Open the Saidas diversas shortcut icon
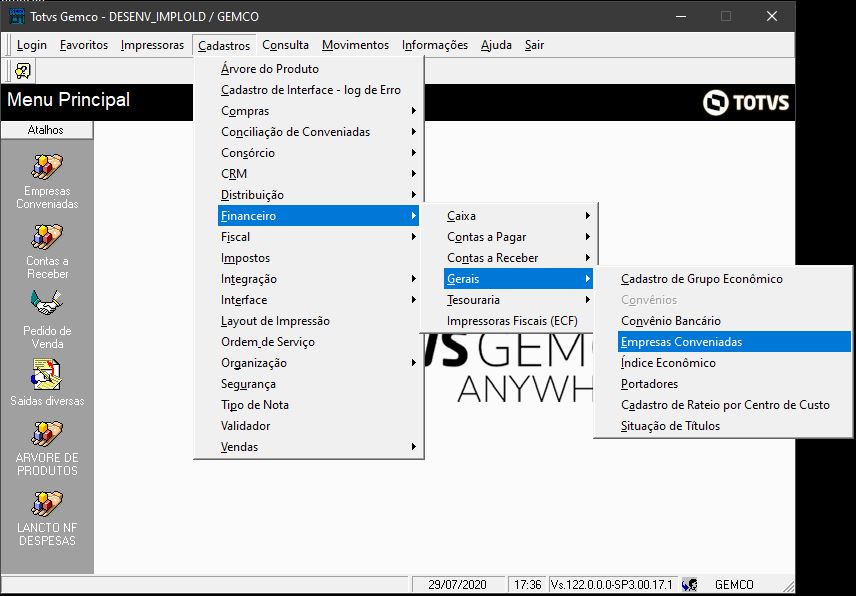 coord(47,374)
